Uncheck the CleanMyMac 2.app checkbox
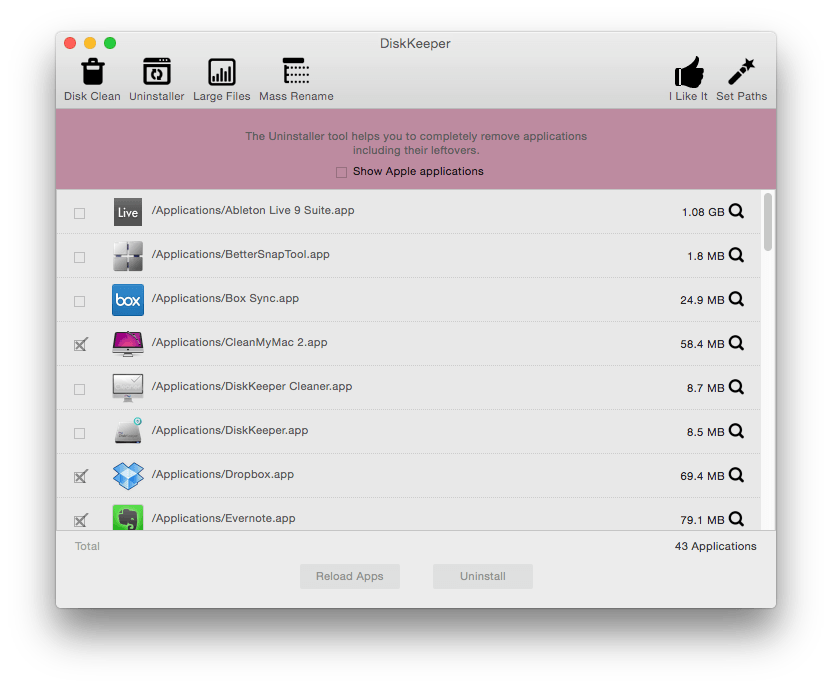Screen dimensions: 832x688 point(80,345)
